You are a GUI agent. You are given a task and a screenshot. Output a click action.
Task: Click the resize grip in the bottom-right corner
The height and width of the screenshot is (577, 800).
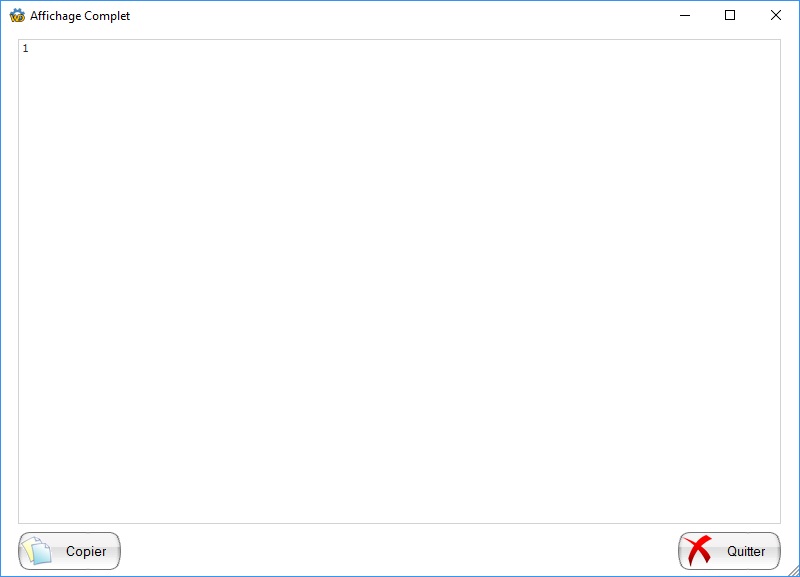[x=793, y=570]
